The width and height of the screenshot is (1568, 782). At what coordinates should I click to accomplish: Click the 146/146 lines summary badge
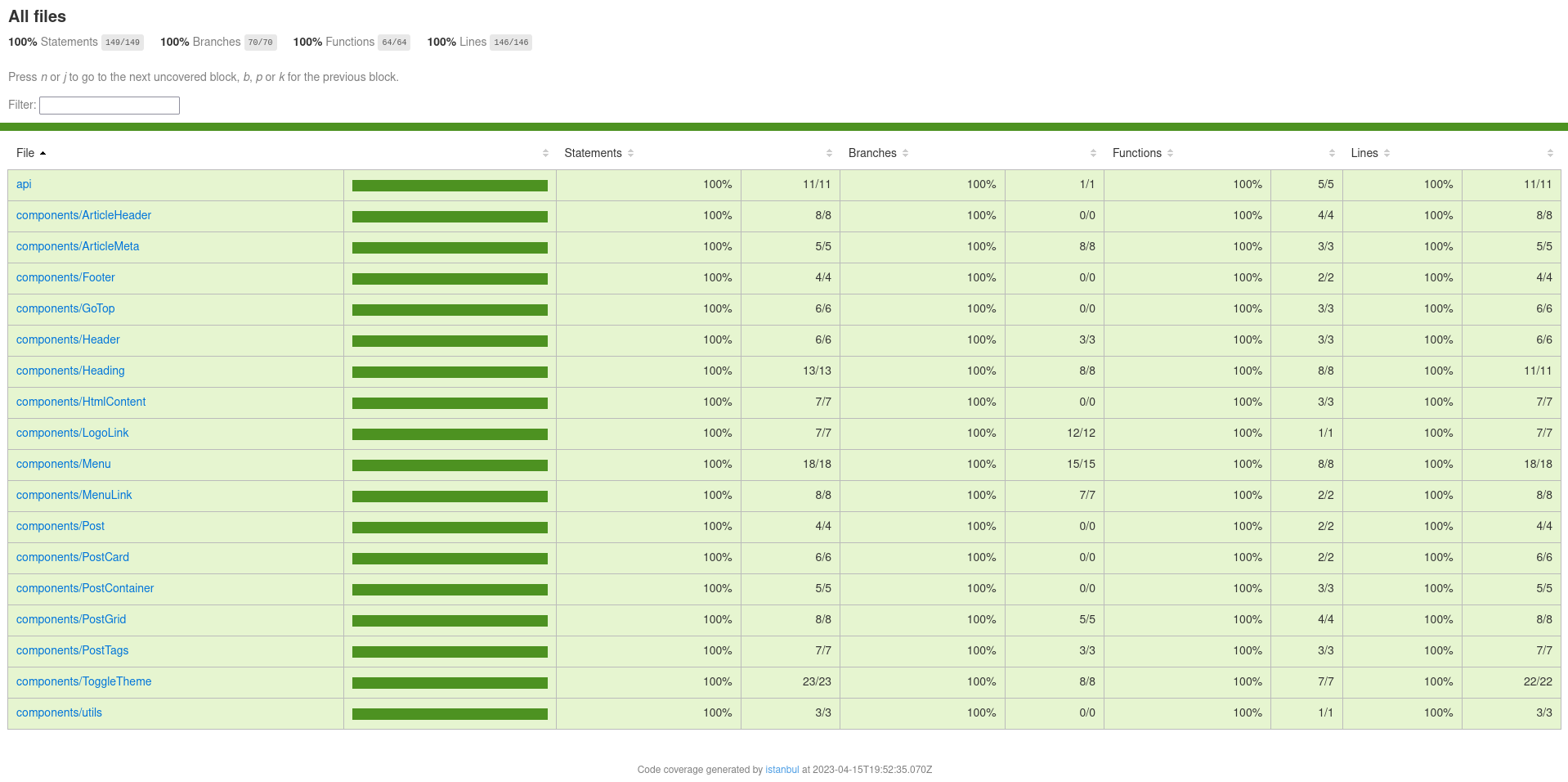(511, 43)
